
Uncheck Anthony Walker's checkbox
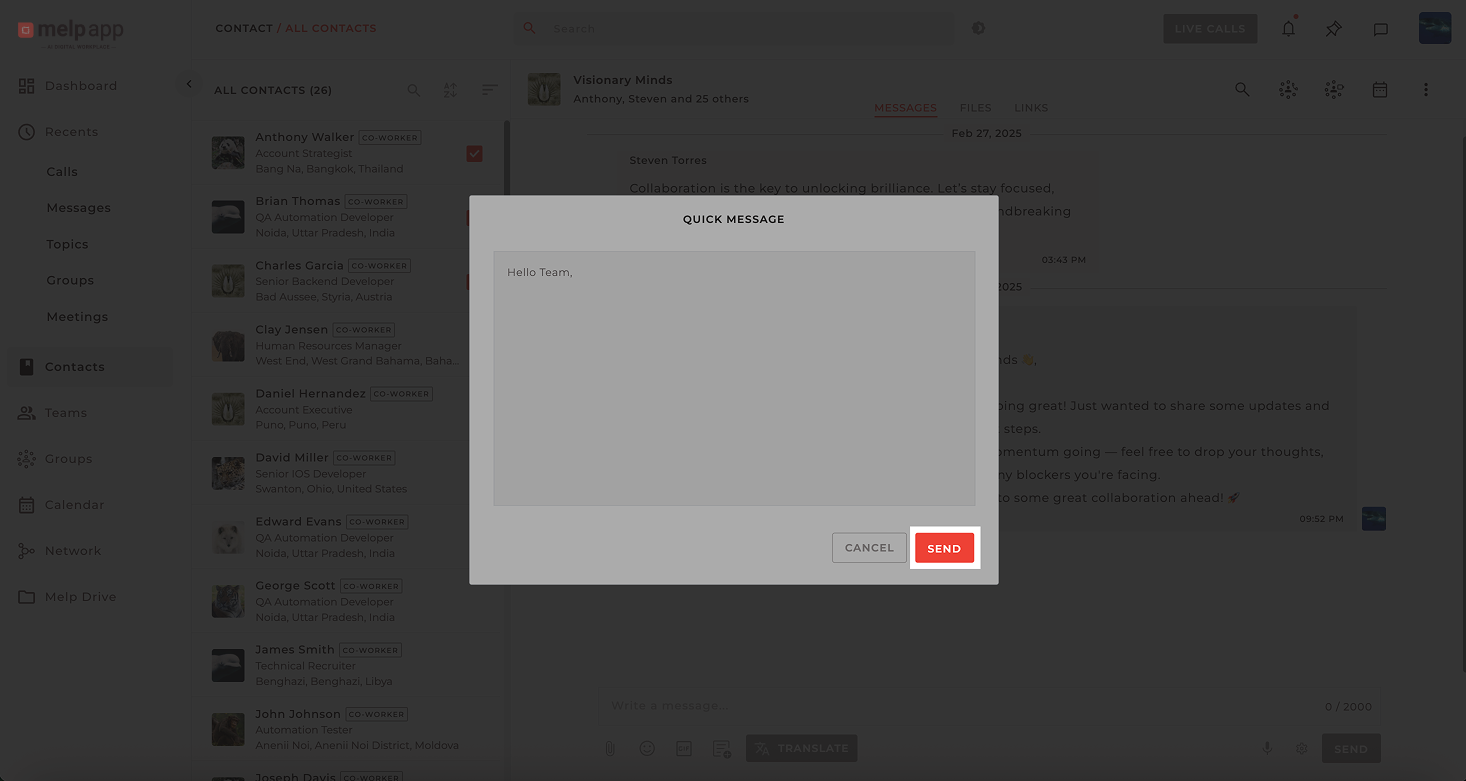click(474, 153)
